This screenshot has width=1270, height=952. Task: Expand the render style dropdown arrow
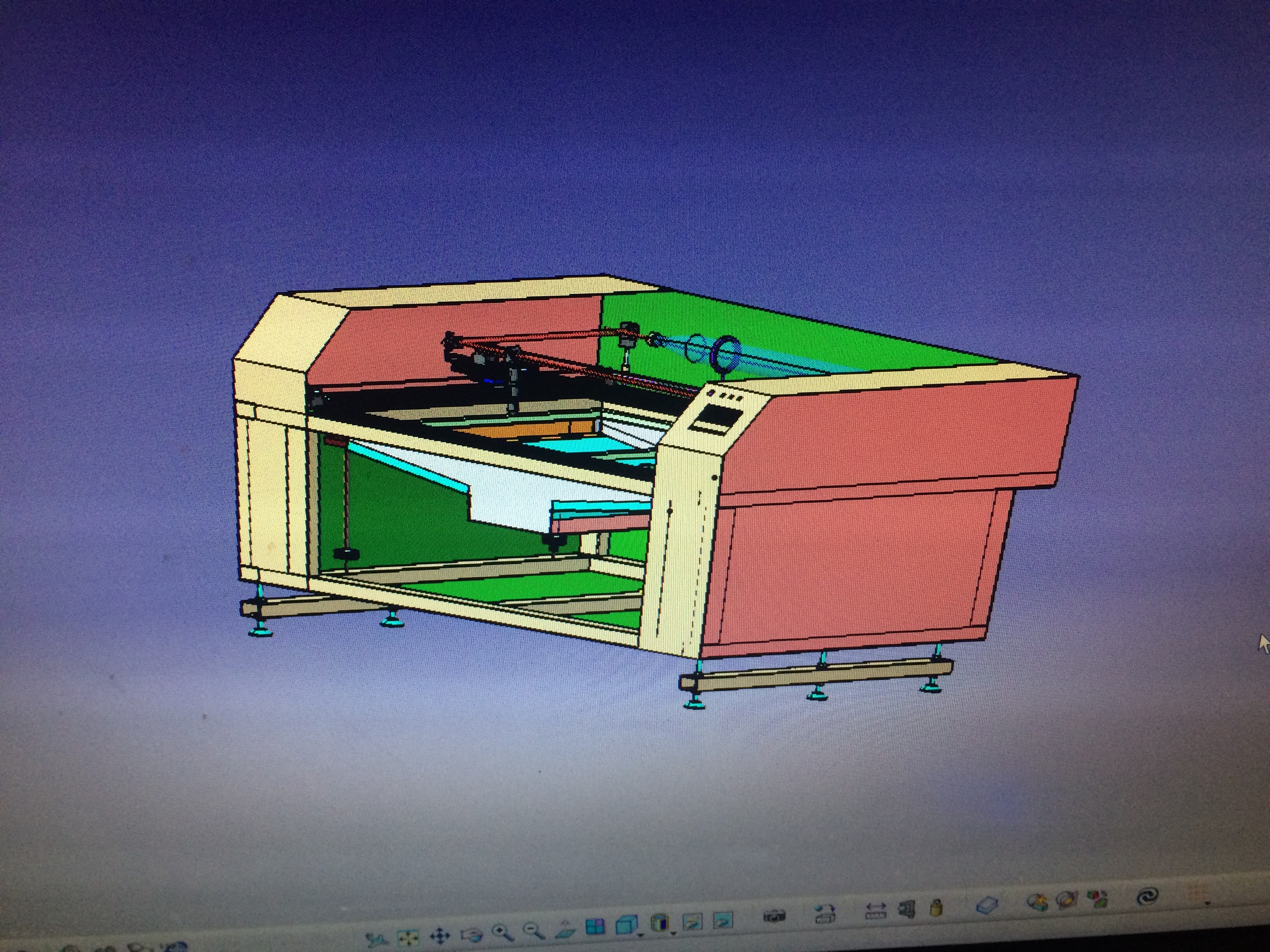(674, 933)
